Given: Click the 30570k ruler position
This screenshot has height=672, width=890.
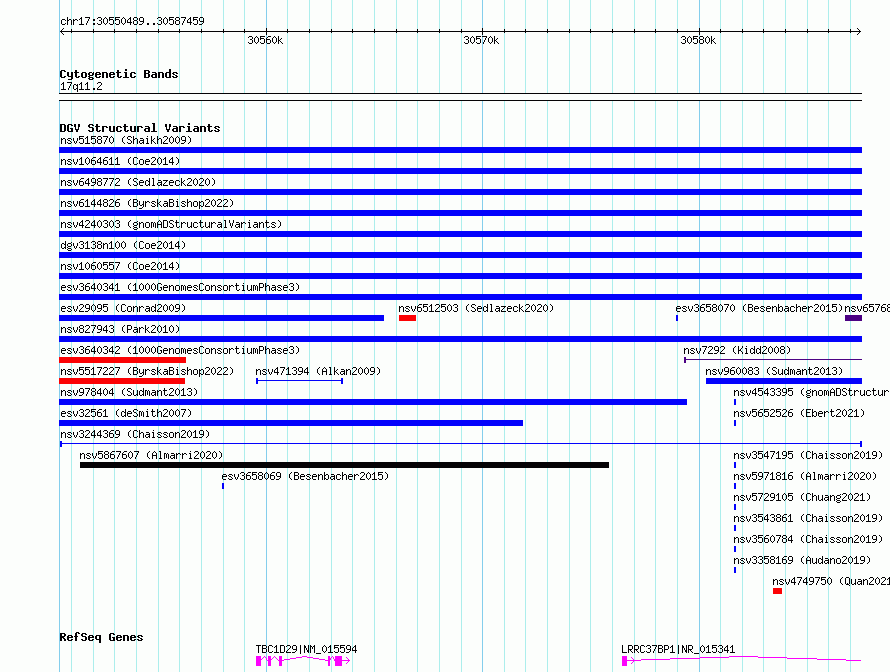Looking at the screenshot, I should [481, 40].
